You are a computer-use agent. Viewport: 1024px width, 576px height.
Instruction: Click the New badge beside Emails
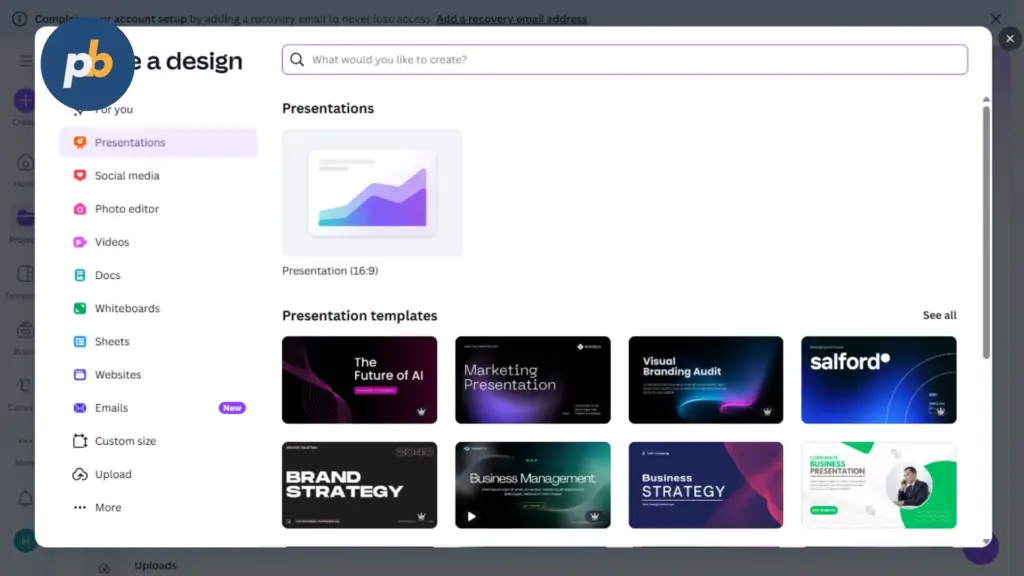pyautogui.click(x=232, y=408)
